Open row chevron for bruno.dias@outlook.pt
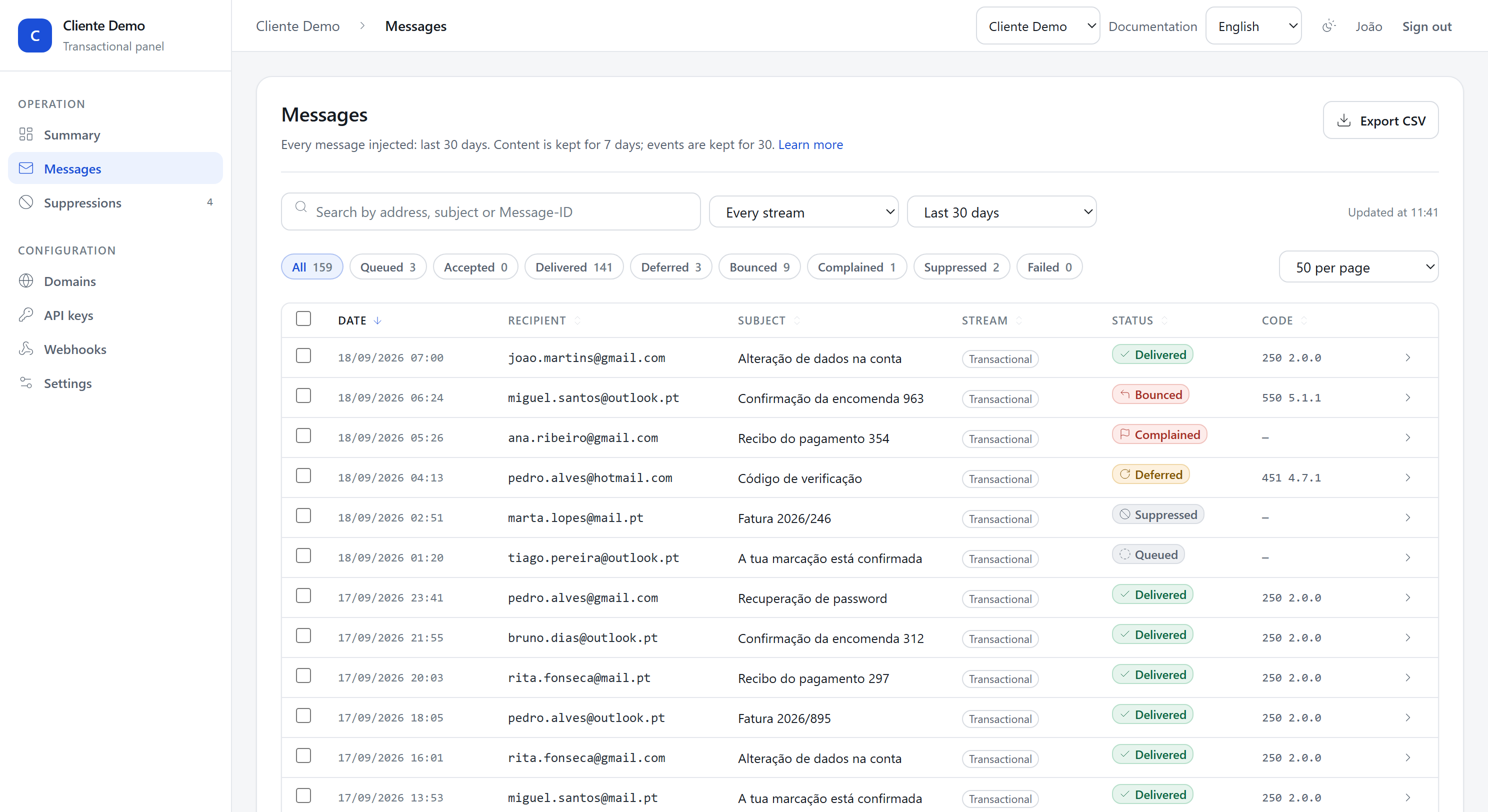 [x=1408, y=637]
